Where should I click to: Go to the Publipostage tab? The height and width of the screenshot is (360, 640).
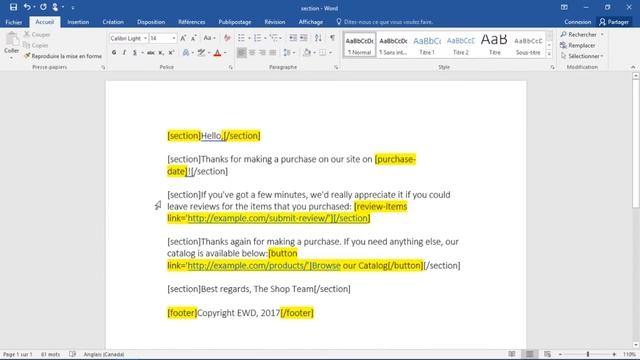coord(235,22)
